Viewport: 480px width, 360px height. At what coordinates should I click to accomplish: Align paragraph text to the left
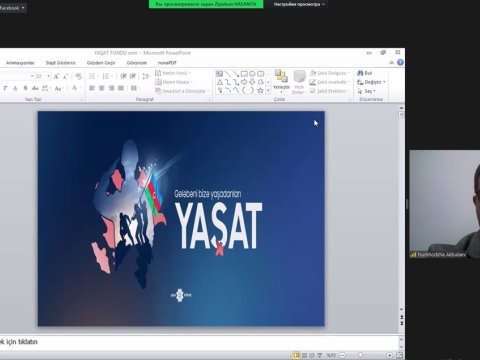coord(92,88)
